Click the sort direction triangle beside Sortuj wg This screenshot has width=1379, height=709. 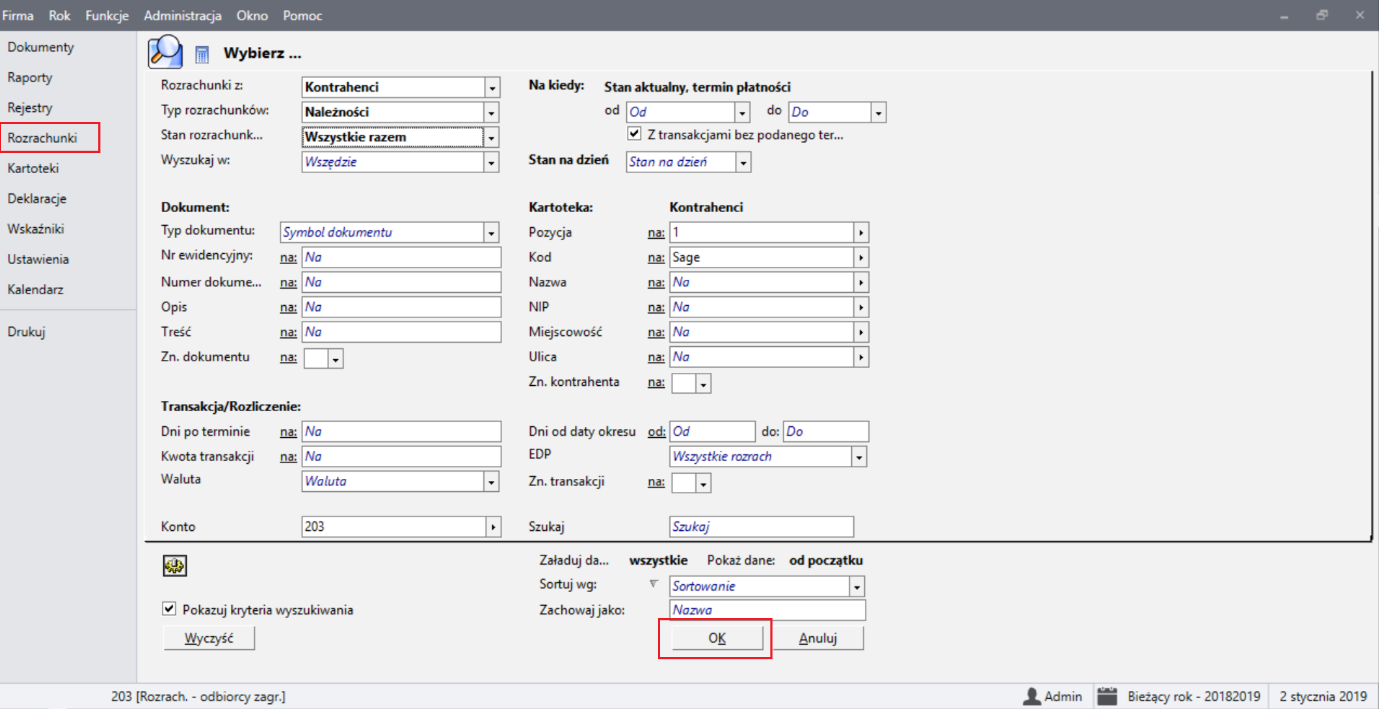pyautogui.click(x=655, y=584)
